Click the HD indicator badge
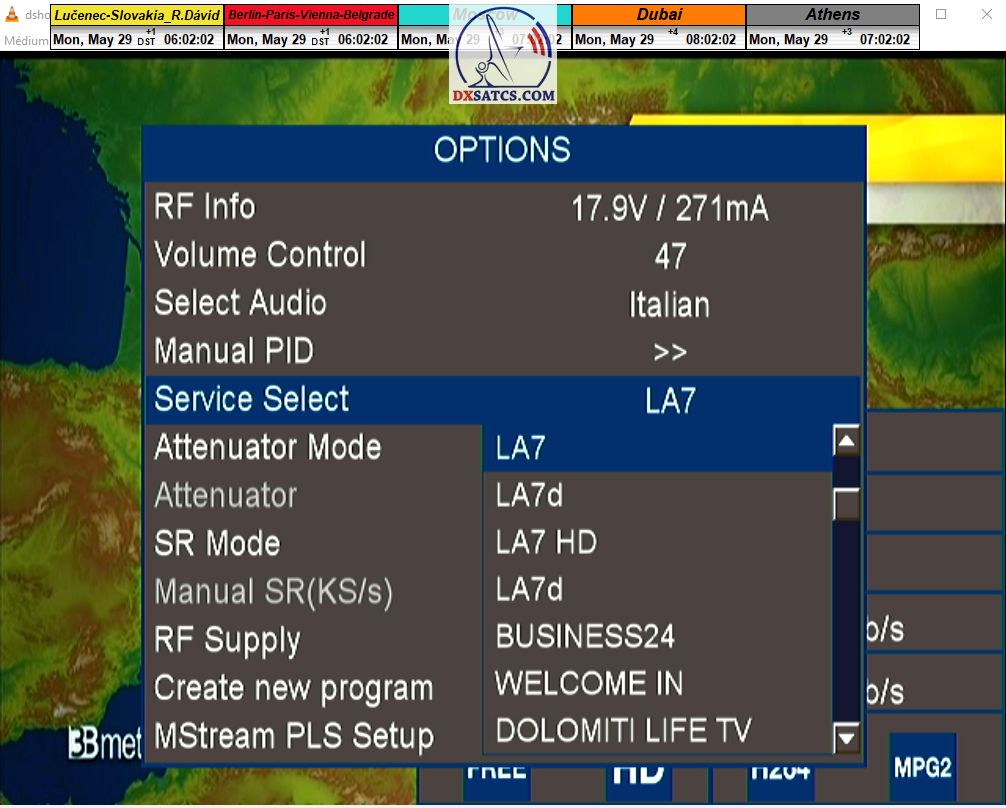 (639, 771)
